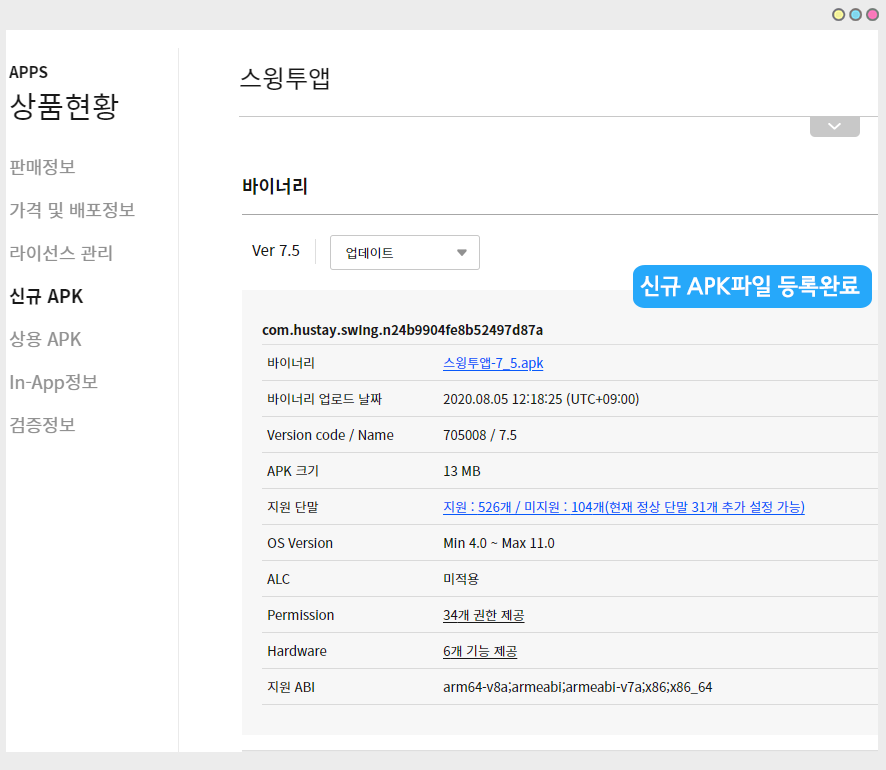Click the 스윙투앱 page title
This screenshot has width=886, height=770.
285,79
